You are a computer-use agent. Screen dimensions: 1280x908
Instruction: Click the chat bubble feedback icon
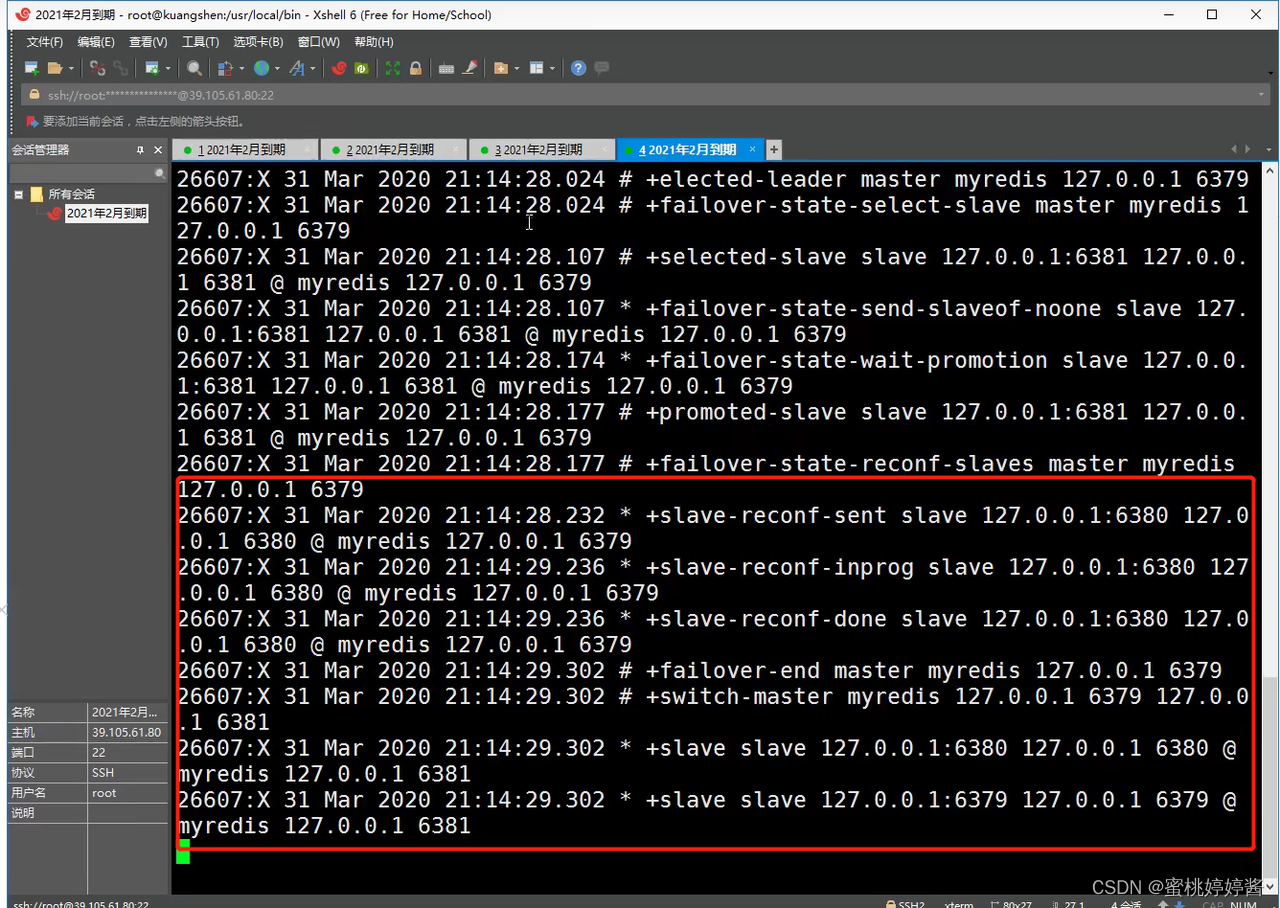click(x=601, y=68)
